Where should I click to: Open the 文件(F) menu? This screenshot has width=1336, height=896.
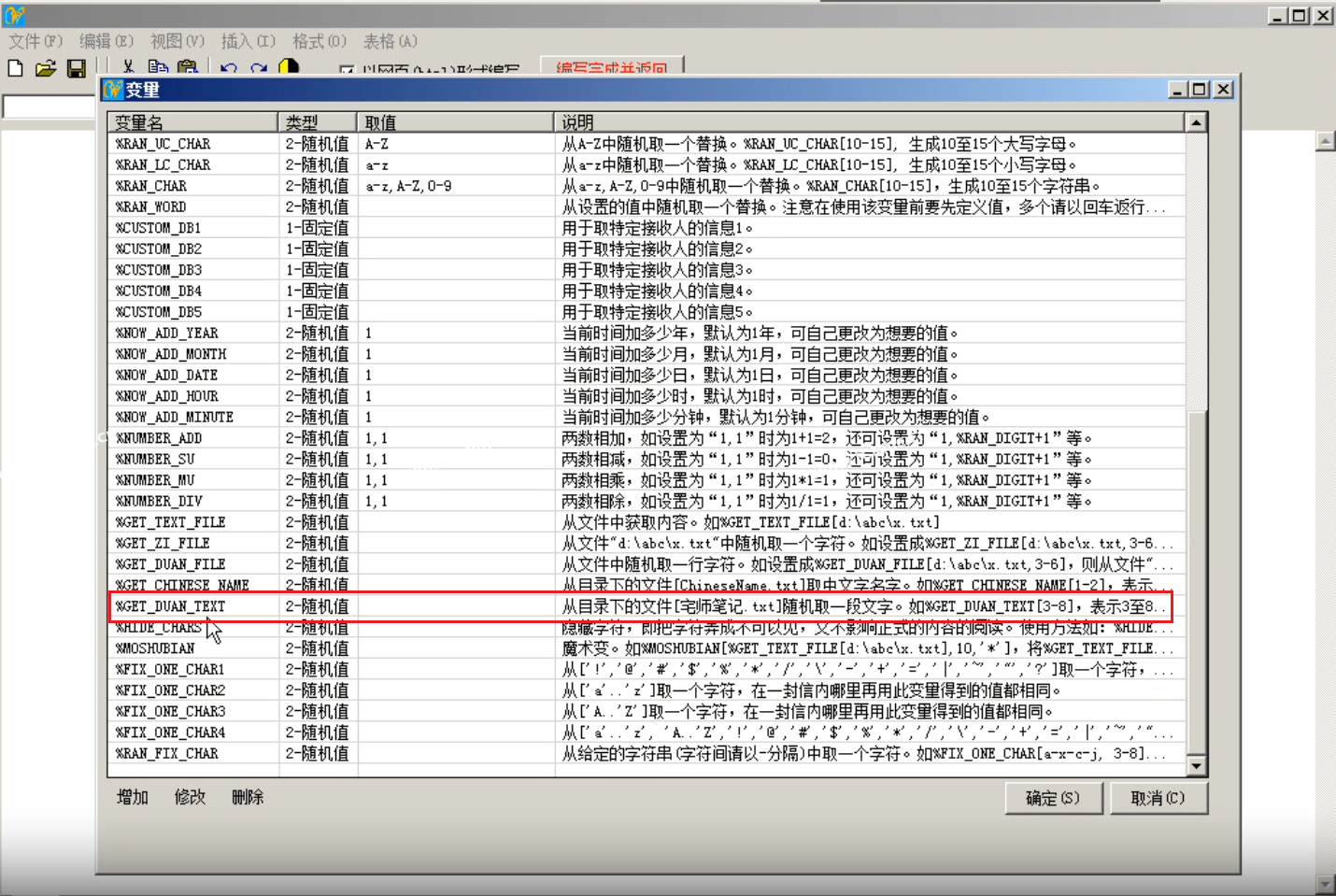tap(36, 41)
